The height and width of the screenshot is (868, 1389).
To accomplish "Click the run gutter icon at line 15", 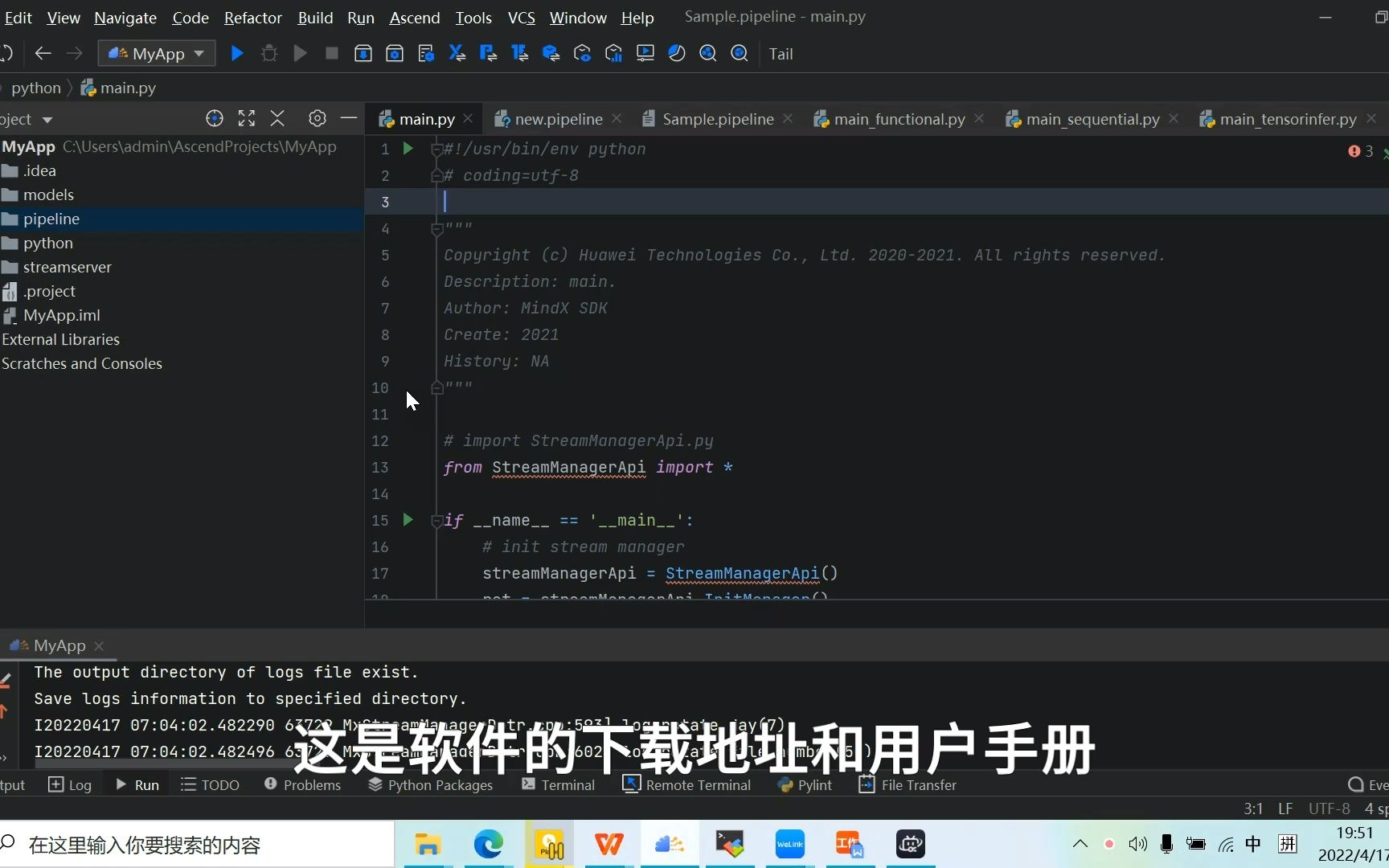I will pos(408,520).
